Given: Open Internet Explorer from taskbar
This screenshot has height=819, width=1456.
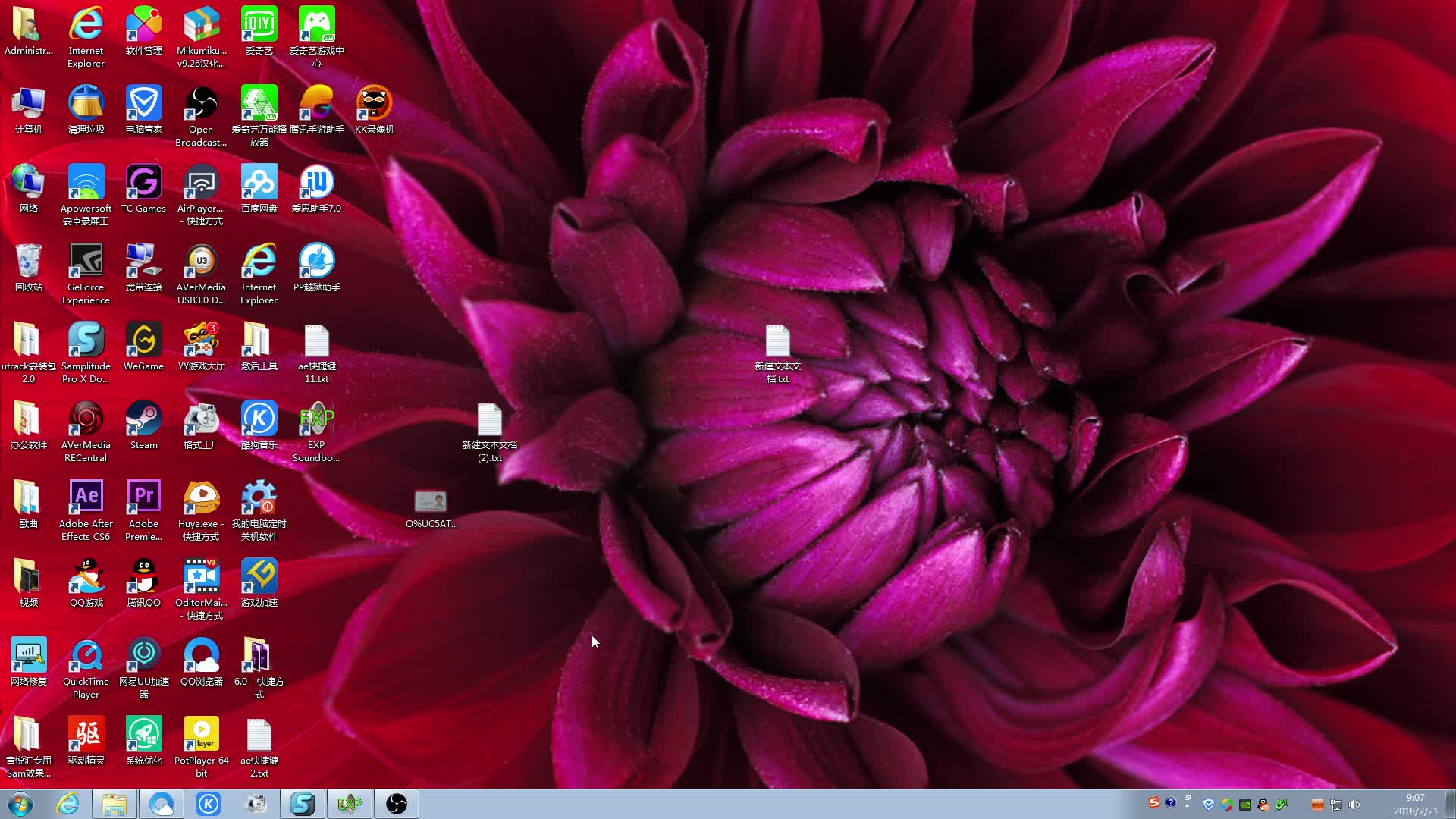Looking at the screenshot, I should point(67,804).
